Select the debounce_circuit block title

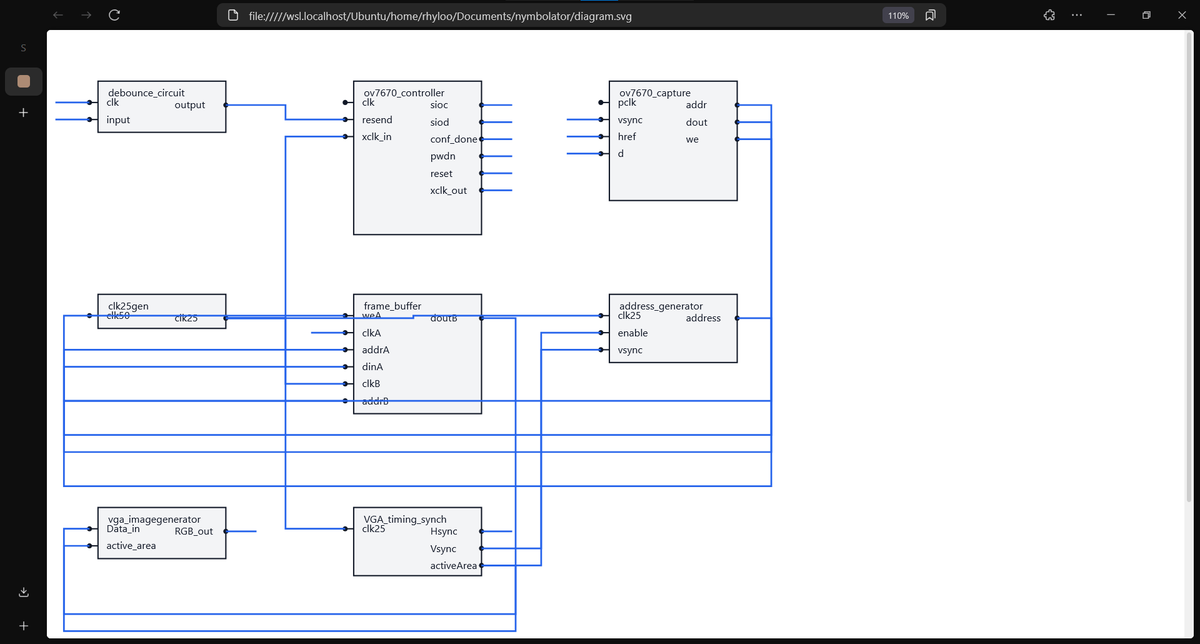pos(146,93)
